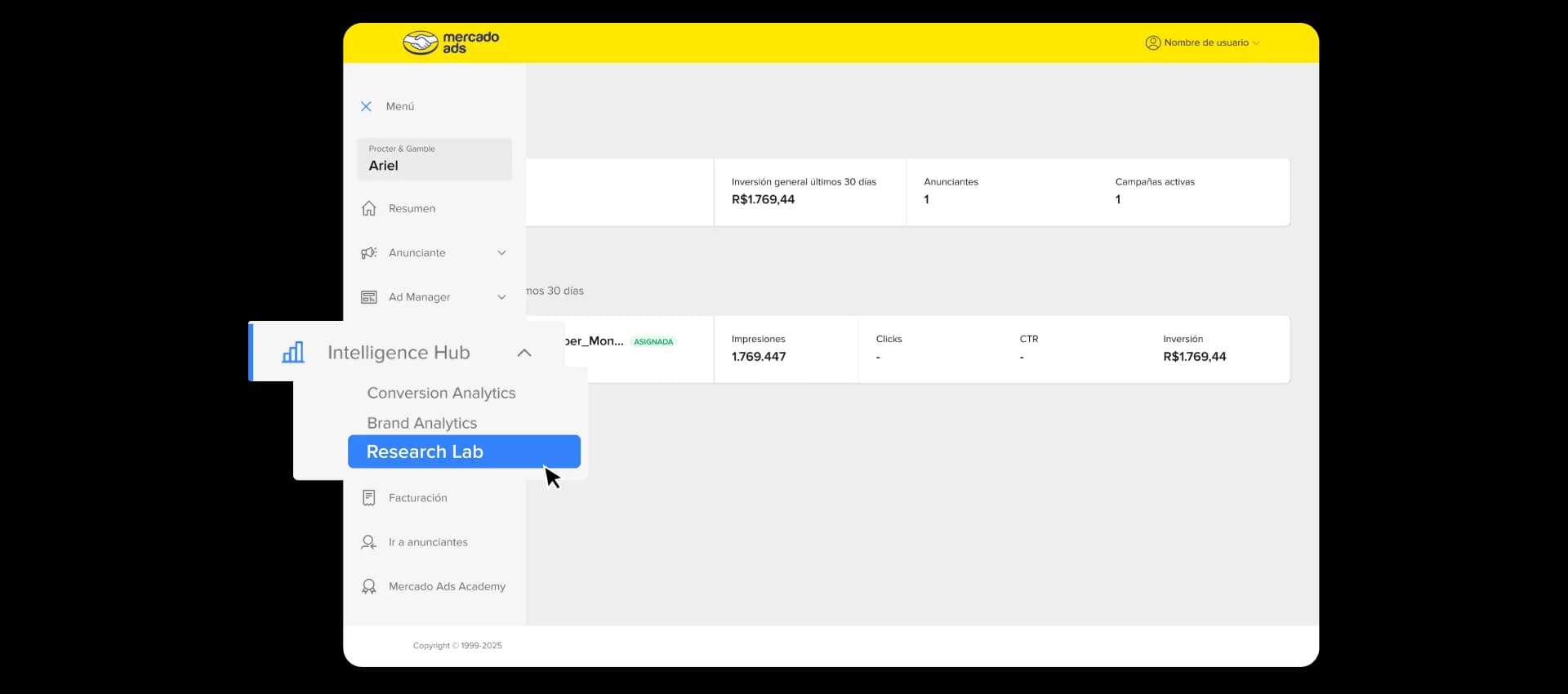
Task: Click the Mercado Ads handshake logo
Action: tap(421, 42)
